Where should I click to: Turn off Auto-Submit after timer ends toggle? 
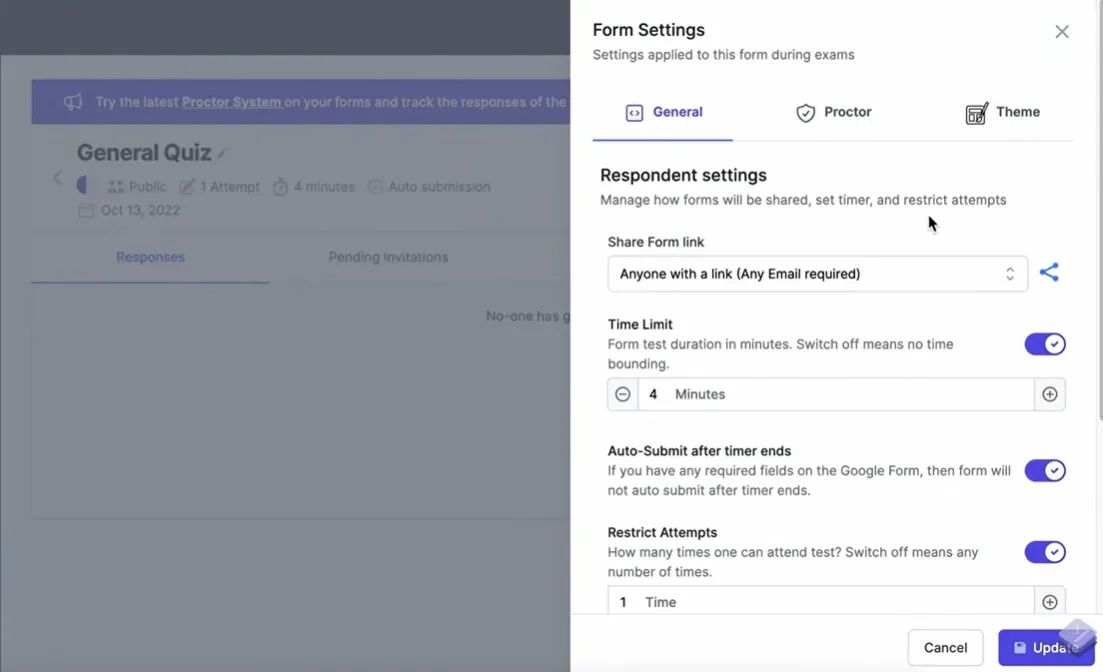pos(1044,470)
